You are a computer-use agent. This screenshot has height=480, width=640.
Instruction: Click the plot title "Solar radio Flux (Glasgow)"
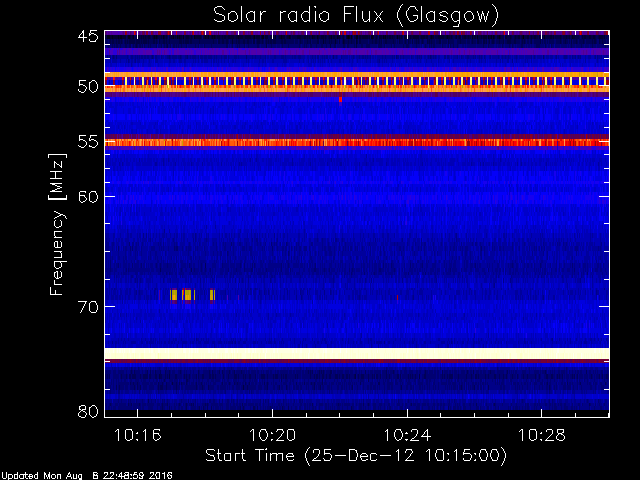356,16
